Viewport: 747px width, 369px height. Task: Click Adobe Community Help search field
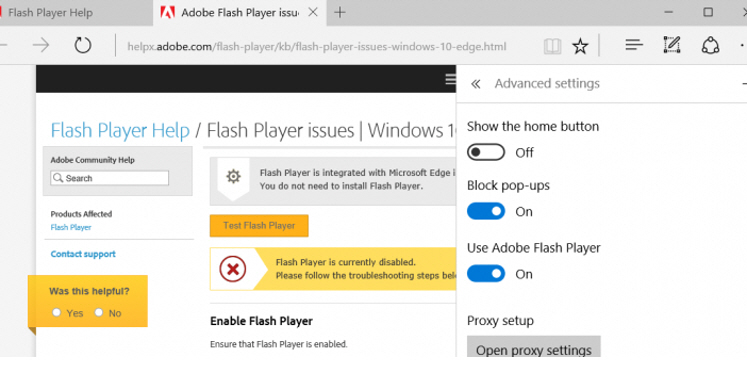(x=110, y=178)
